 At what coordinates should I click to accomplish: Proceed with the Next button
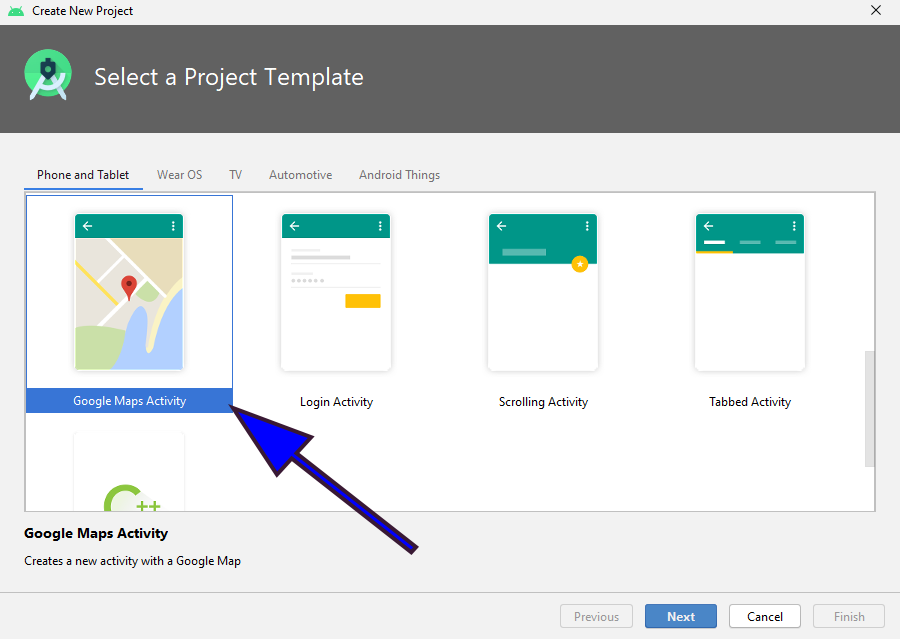[x=681, y=616]
